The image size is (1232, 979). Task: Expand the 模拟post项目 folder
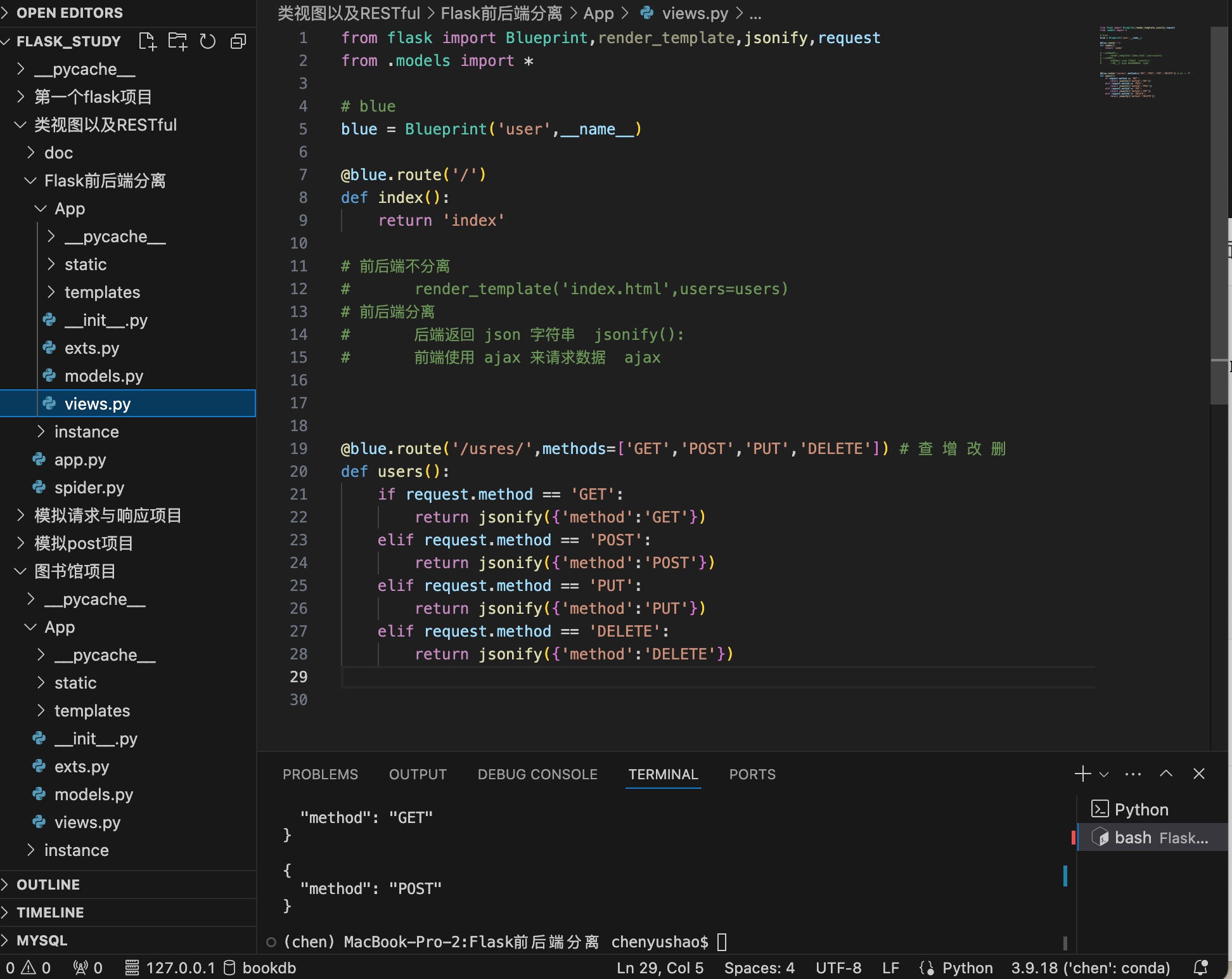click(x=128, y=543)
